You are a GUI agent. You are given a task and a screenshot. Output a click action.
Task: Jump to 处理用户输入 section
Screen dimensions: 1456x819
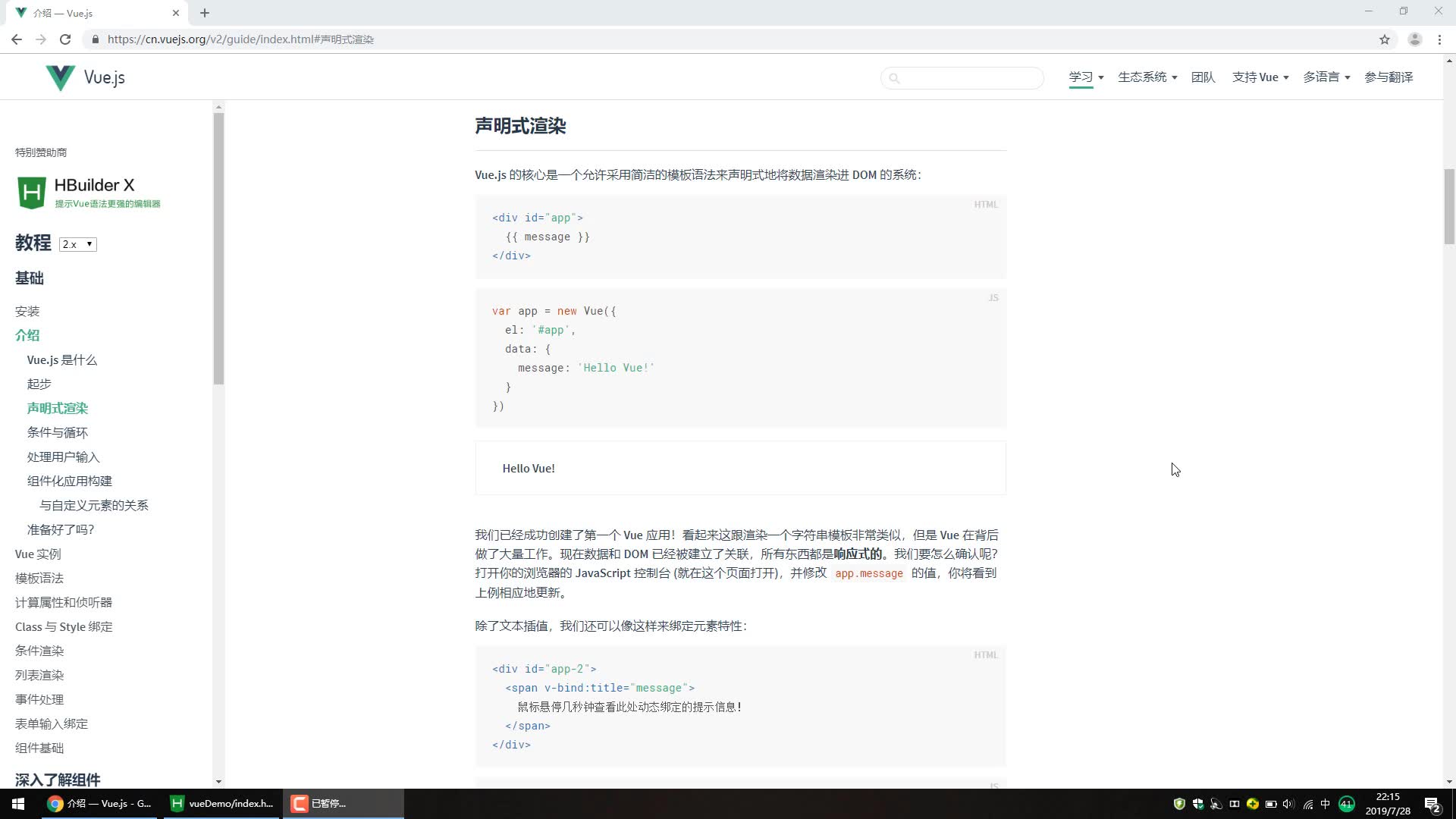coord(64,457)
